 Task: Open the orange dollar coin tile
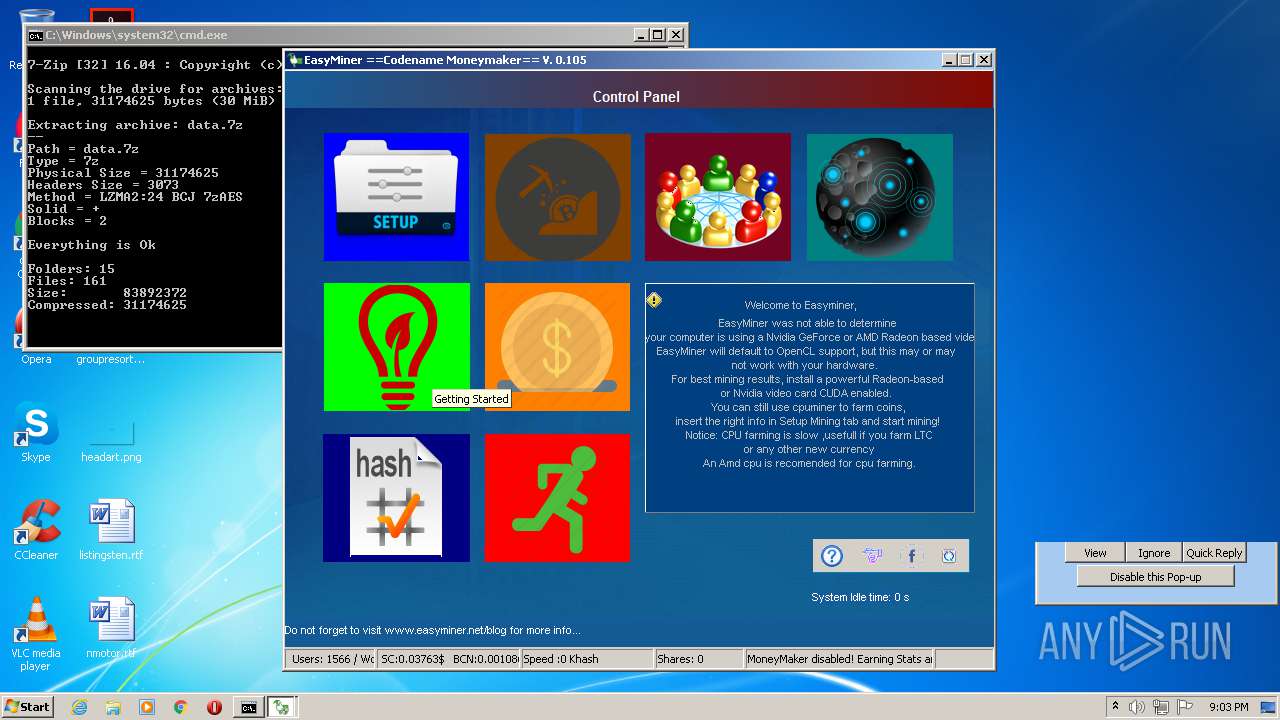pyautogui.click(x=558, y=347)
